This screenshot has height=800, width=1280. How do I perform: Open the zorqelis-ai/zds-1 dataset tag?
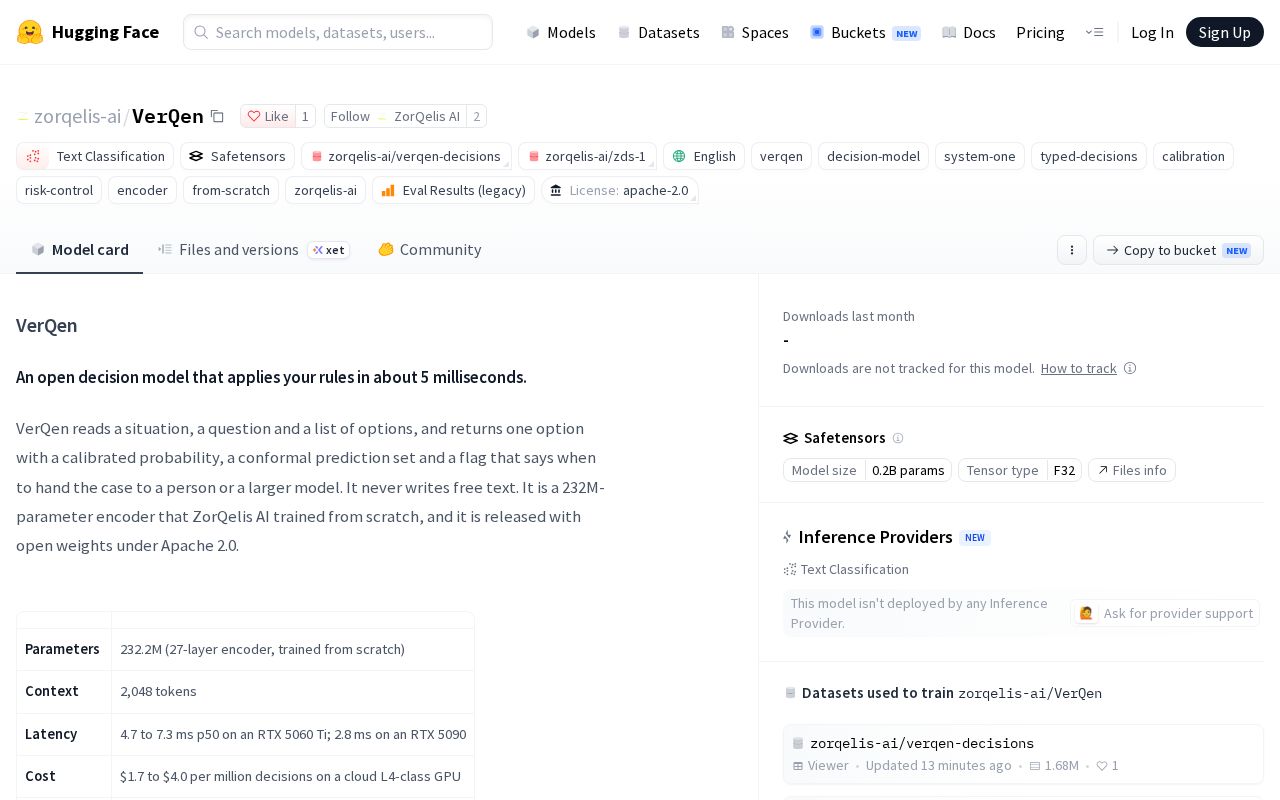tap(587, 156)
